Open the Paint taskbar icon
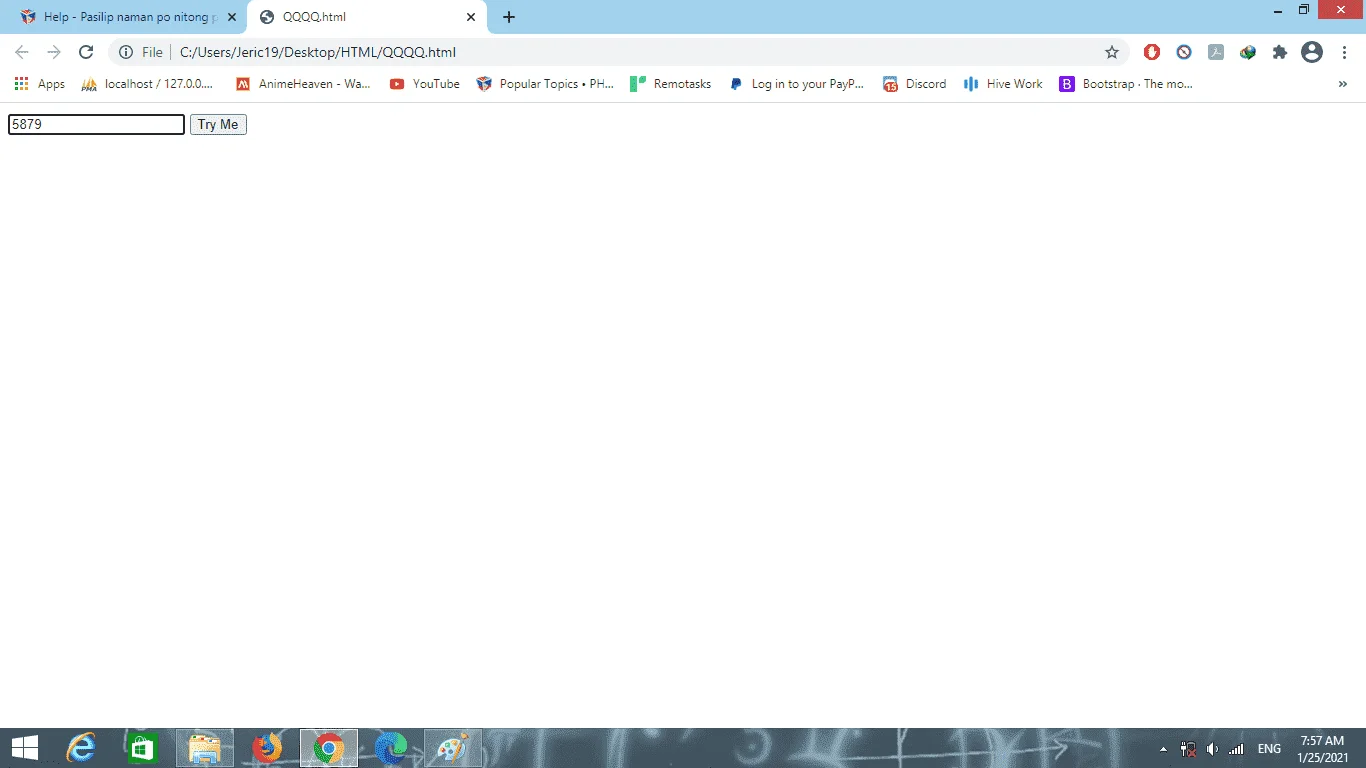 tap(453, 748)
